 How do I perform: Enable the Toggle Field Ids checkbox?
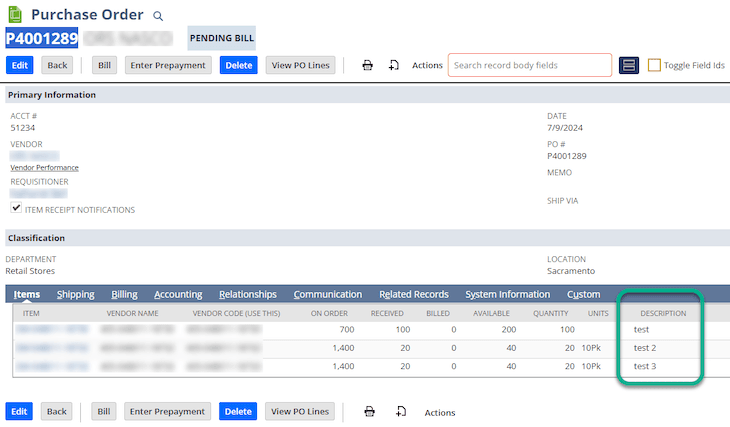[654, 65]
